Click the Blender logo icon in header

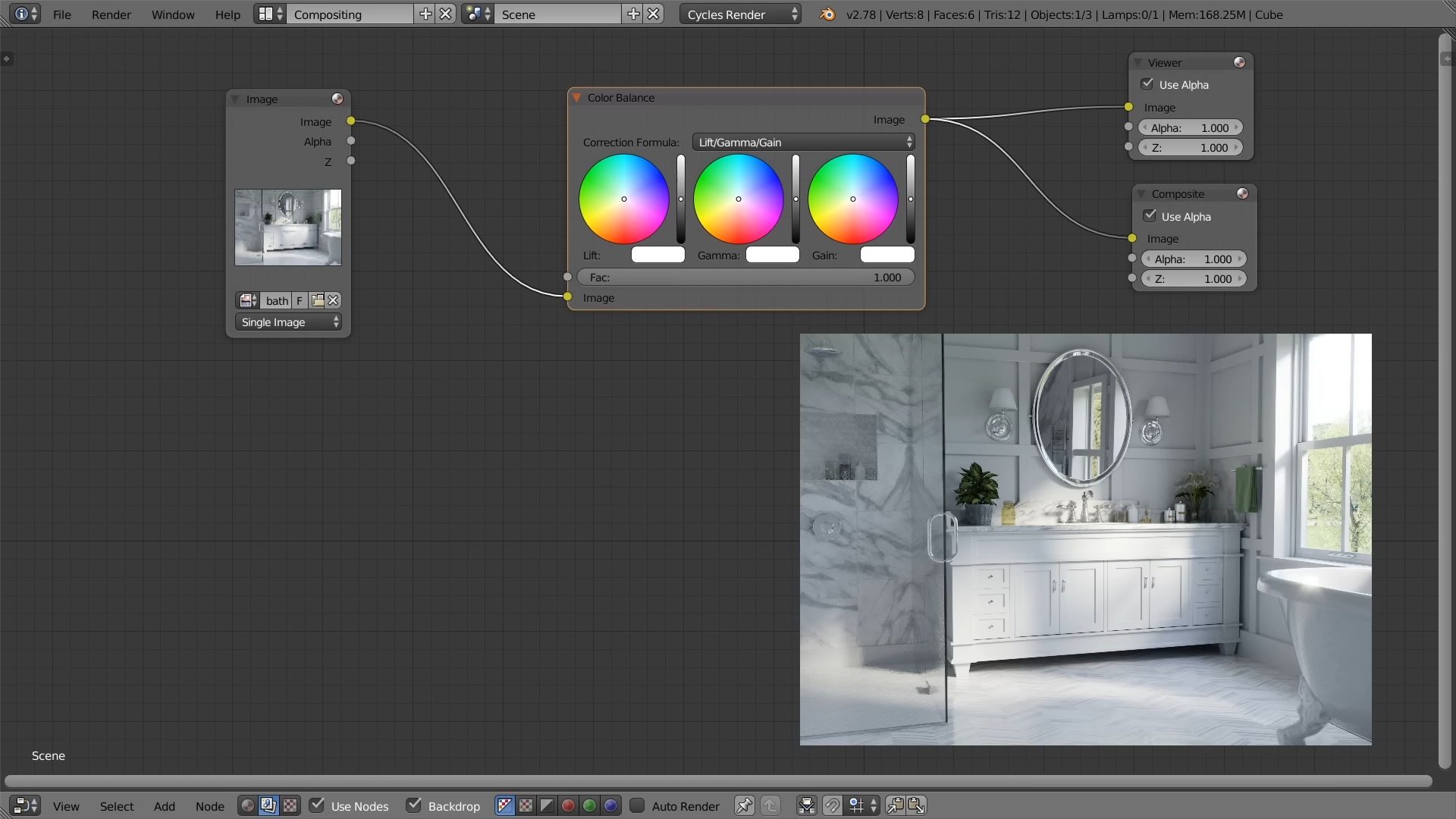(827, 14)
